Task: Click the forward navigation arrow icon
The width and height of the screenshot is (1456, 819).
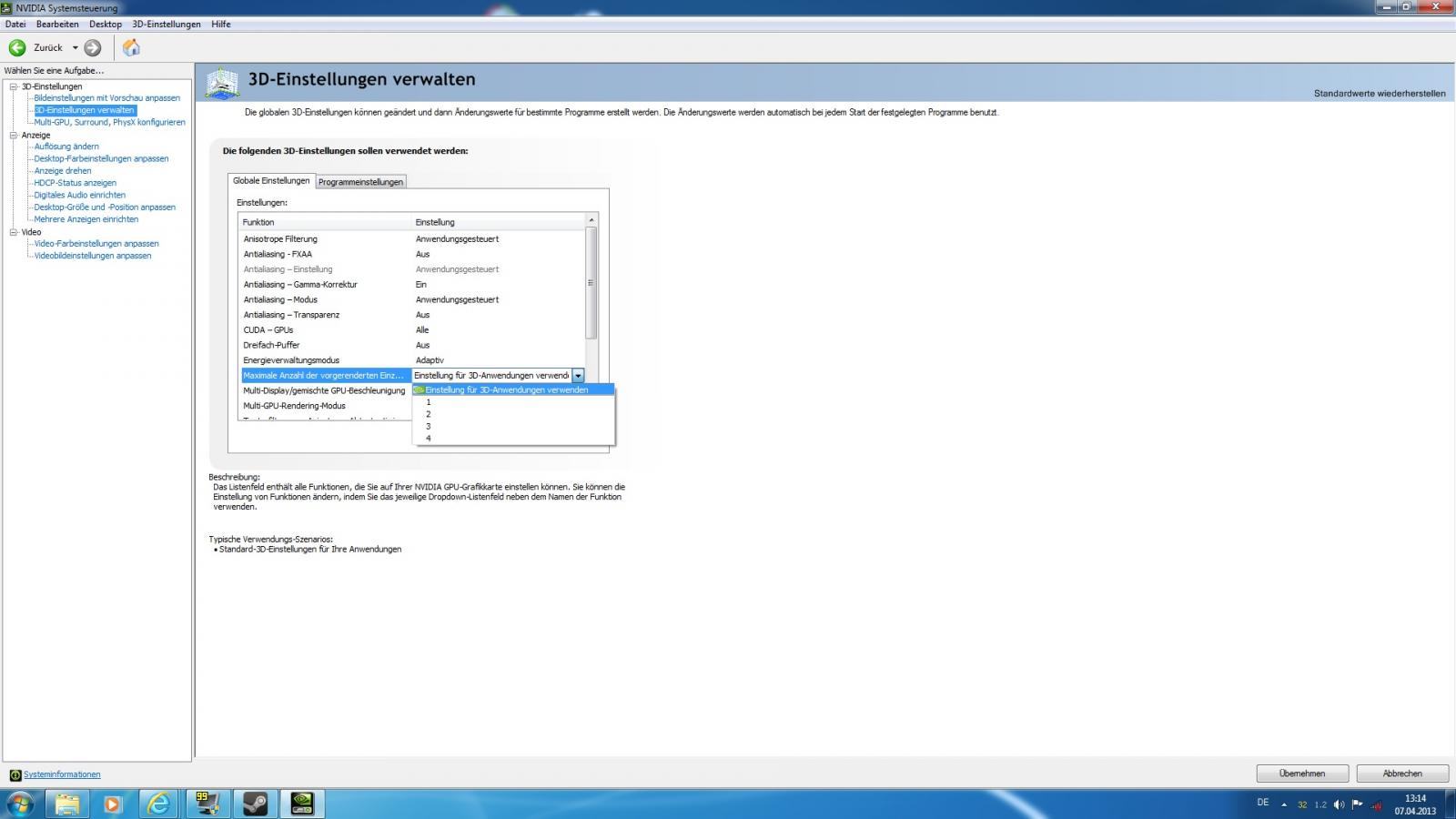Action: [93, 47]
